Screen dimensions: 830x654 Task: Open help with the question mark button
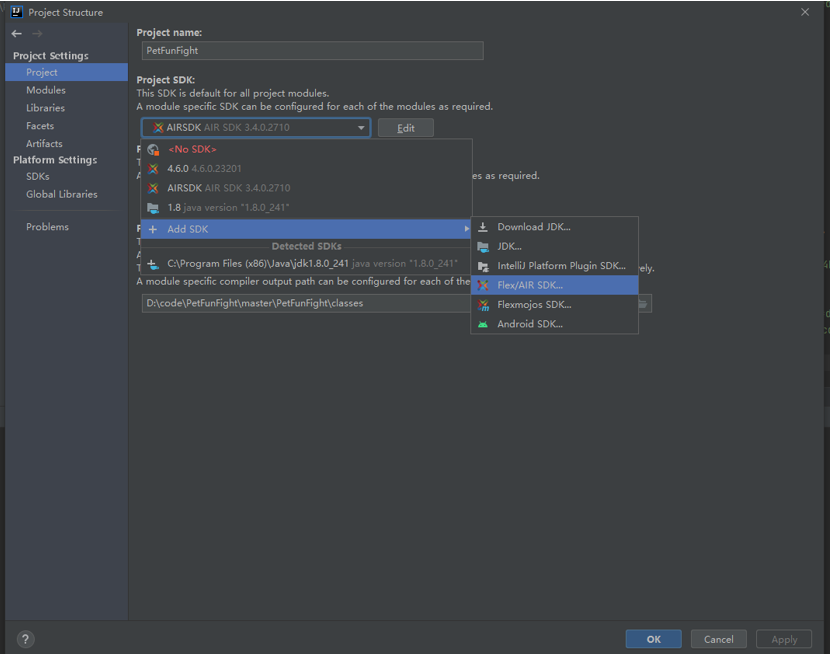coord(25,639)
